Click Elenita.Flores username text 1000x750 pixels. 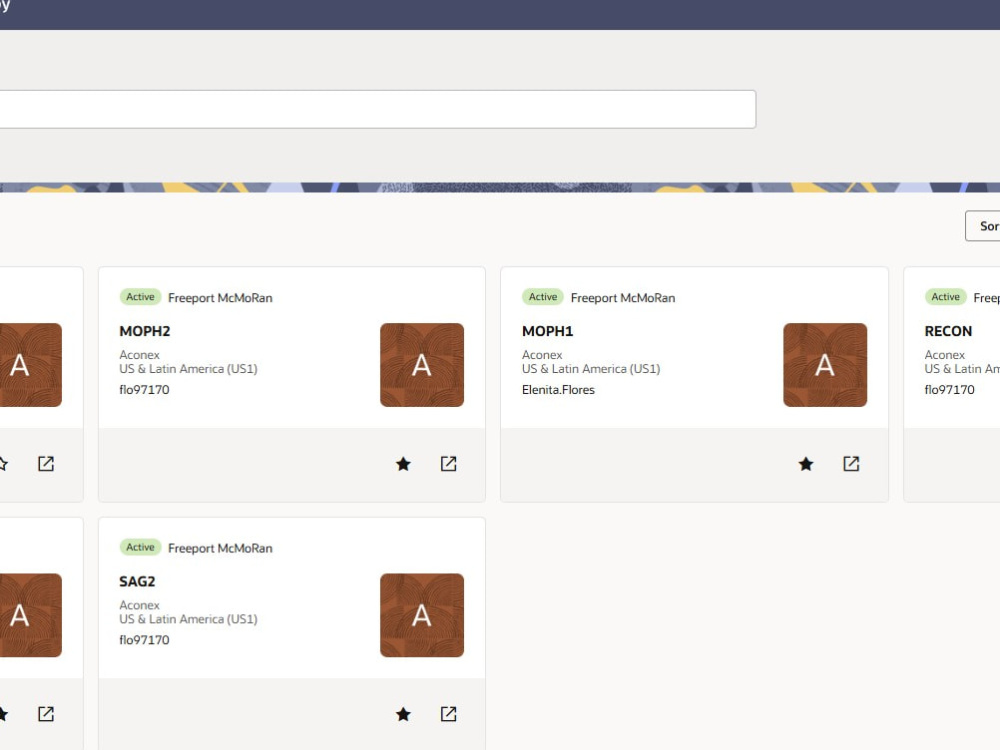tap(558, 390)
